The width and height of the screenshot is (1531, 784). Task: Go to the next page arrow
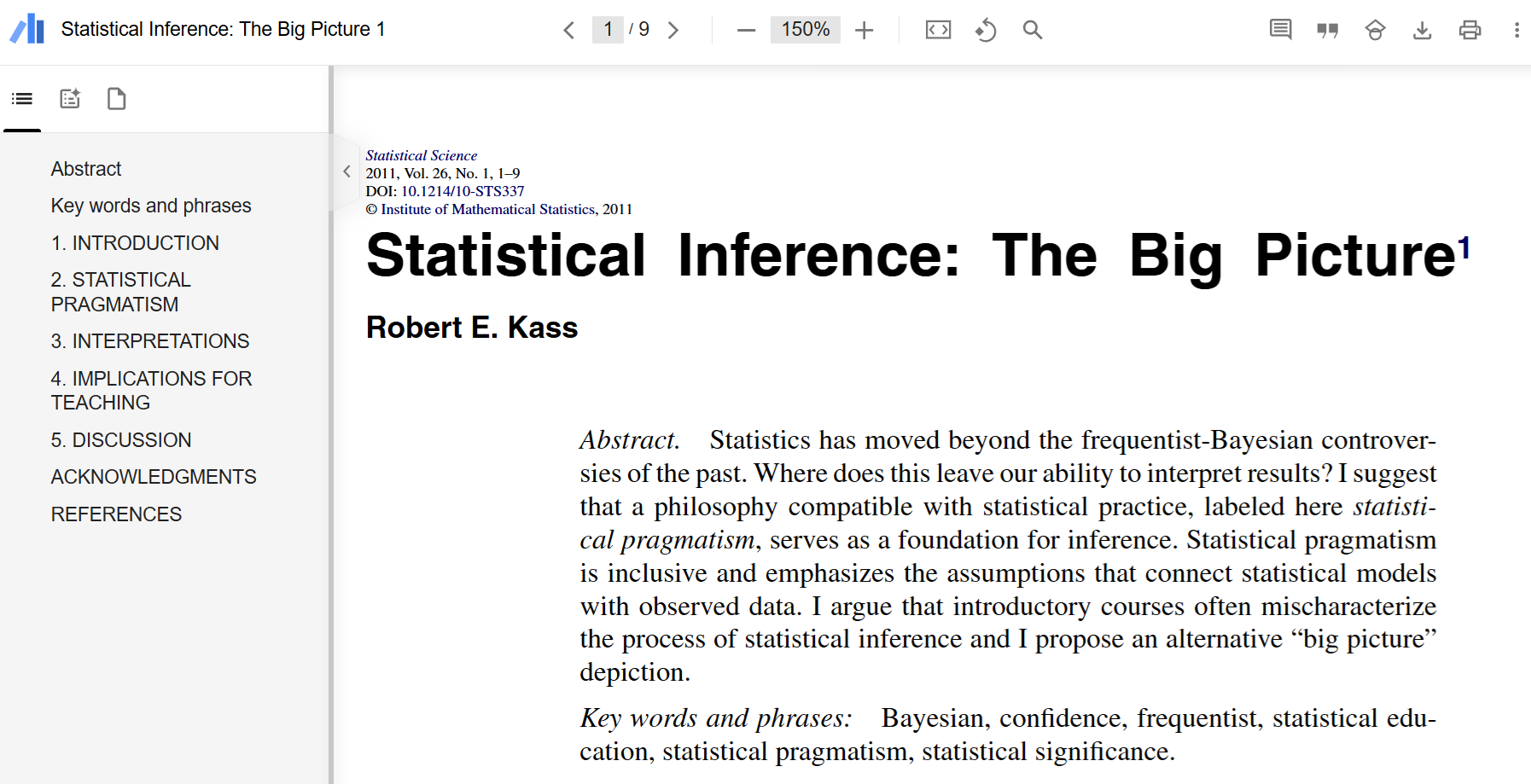(x=673, y=31)
